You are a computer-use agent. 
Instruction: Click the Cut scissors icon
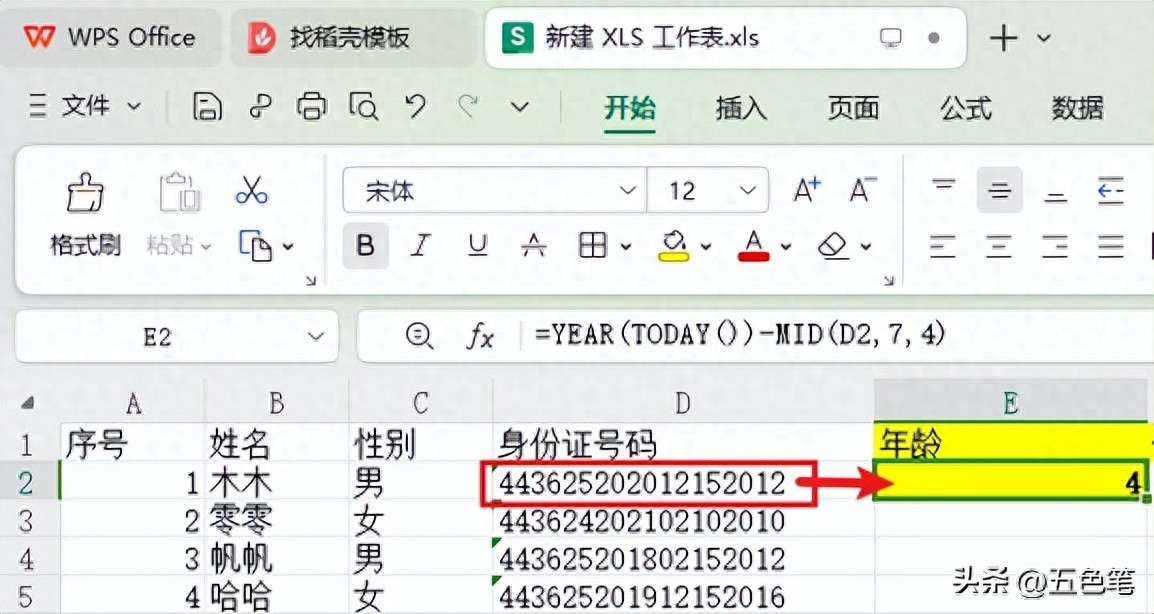pyautogui.click(x=251, y=190)
